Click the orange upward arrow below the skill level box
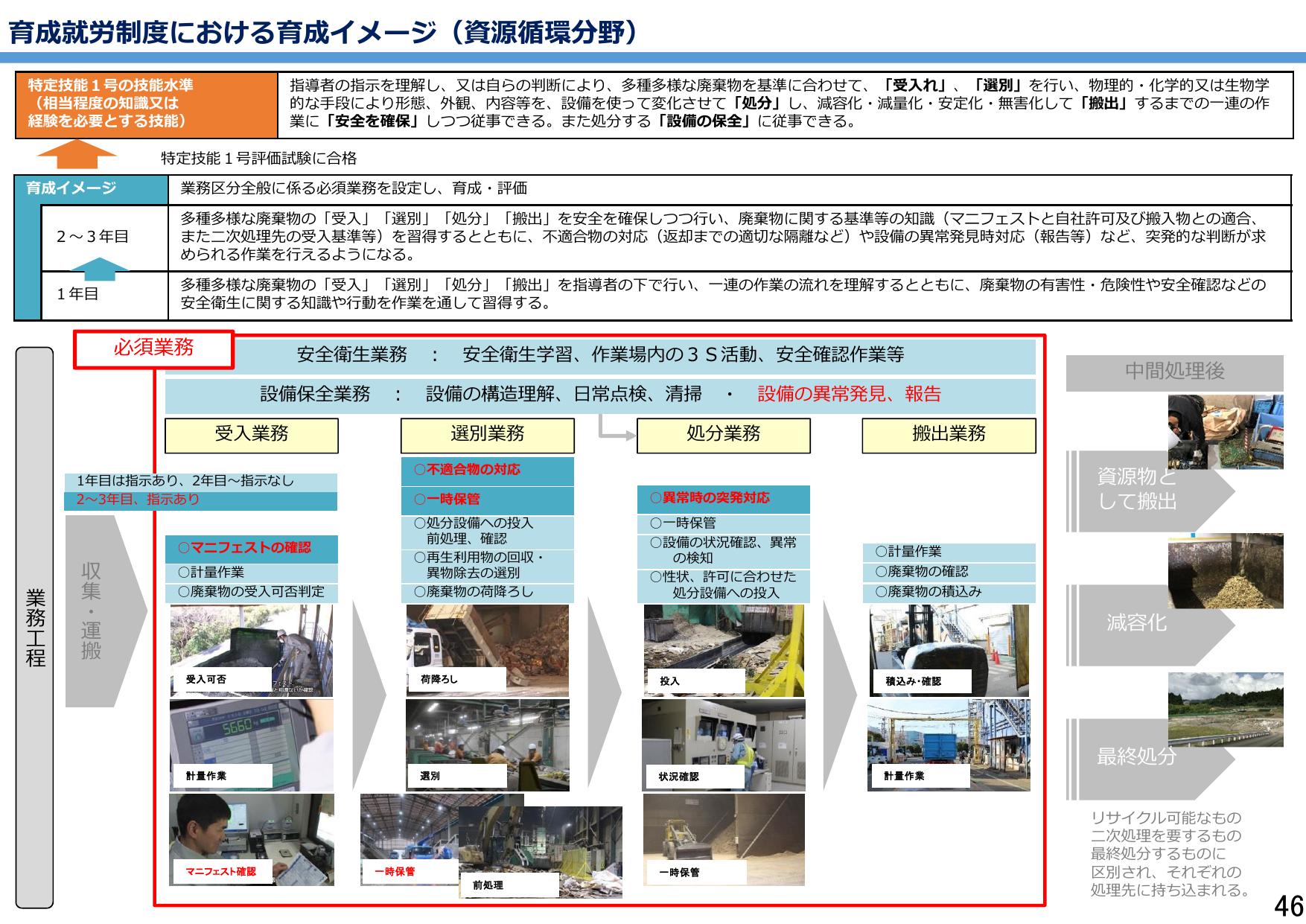The image size is (1306, 924). pyautogui.click(x=77, y=158)
